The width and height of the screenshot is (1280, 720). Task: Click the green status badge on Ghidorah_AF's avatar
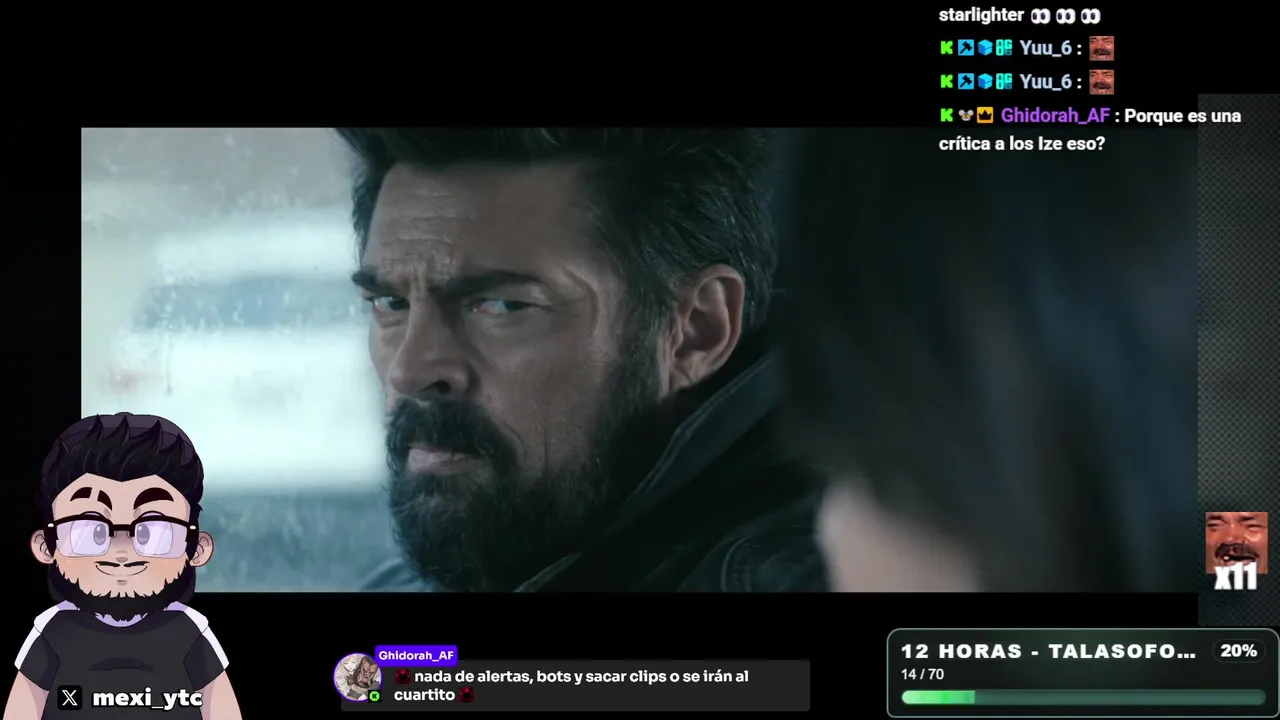click(x=374, y=696)
